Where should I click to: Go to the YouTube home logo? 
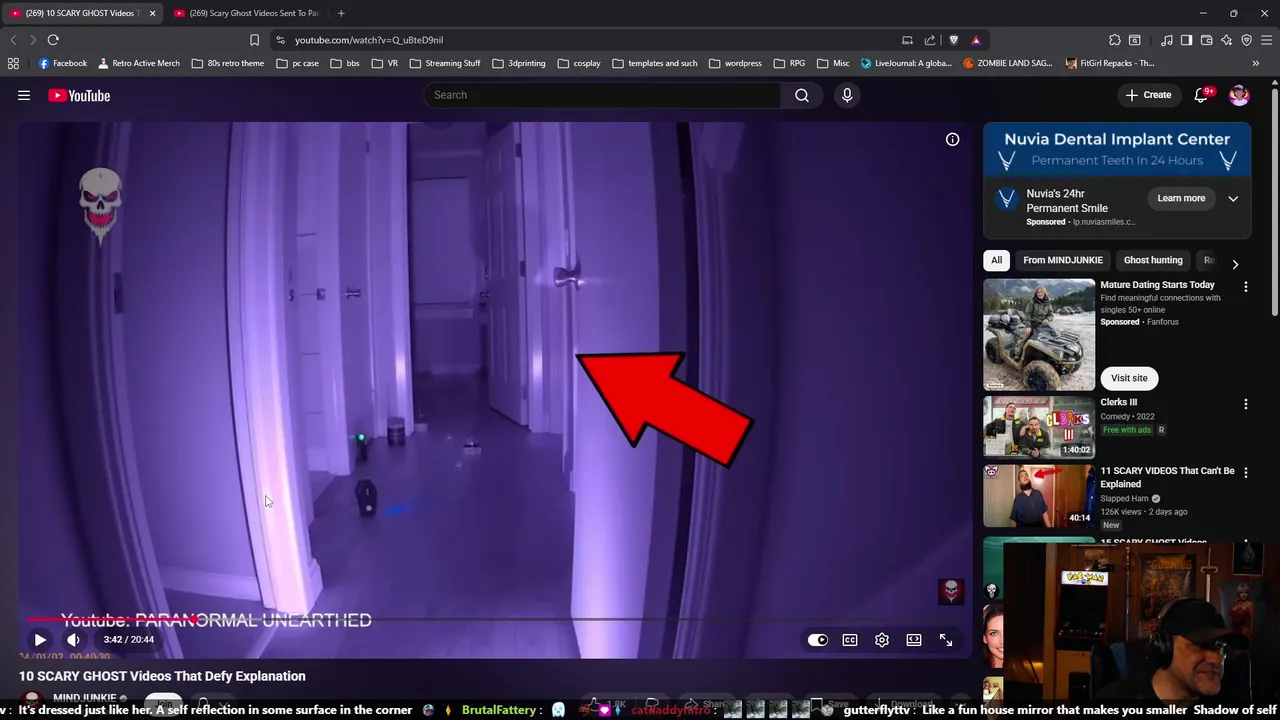tap(79, 95)
